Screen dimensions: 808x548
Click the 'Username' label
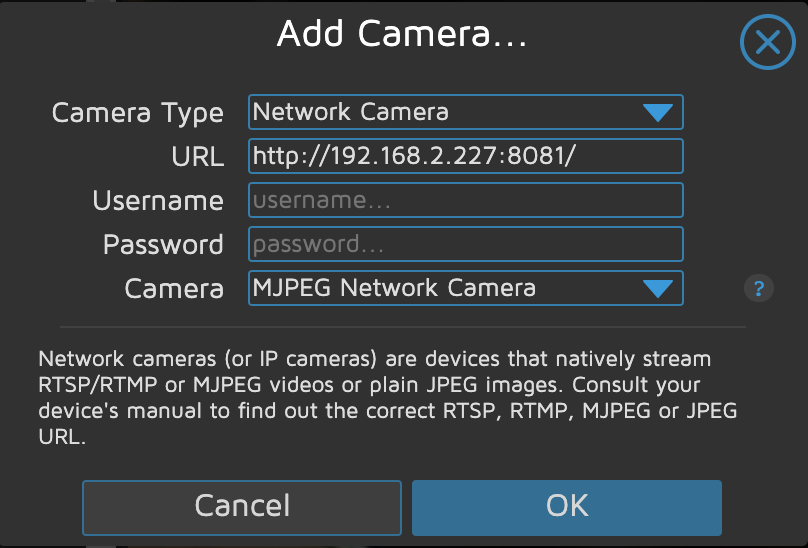(158, 201)
